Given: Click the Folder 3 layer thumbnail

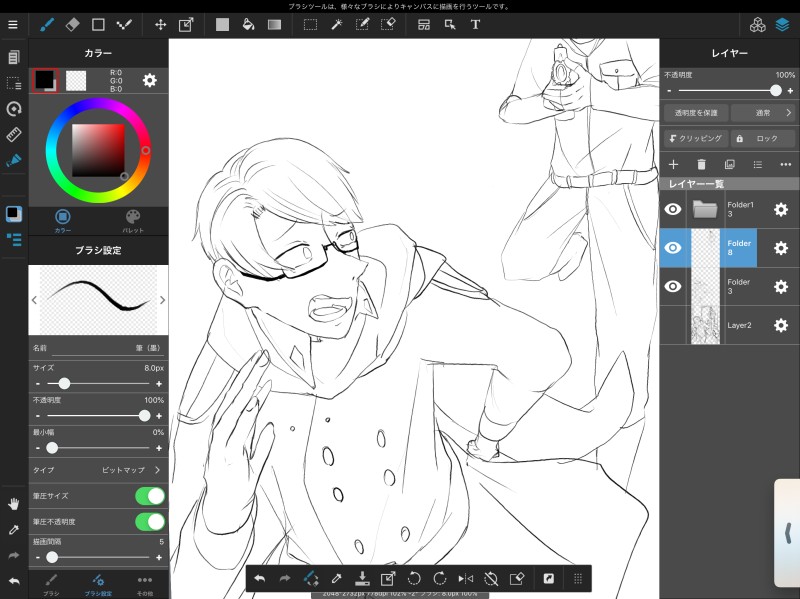Looking at the screenshot, I should [705, 286].
